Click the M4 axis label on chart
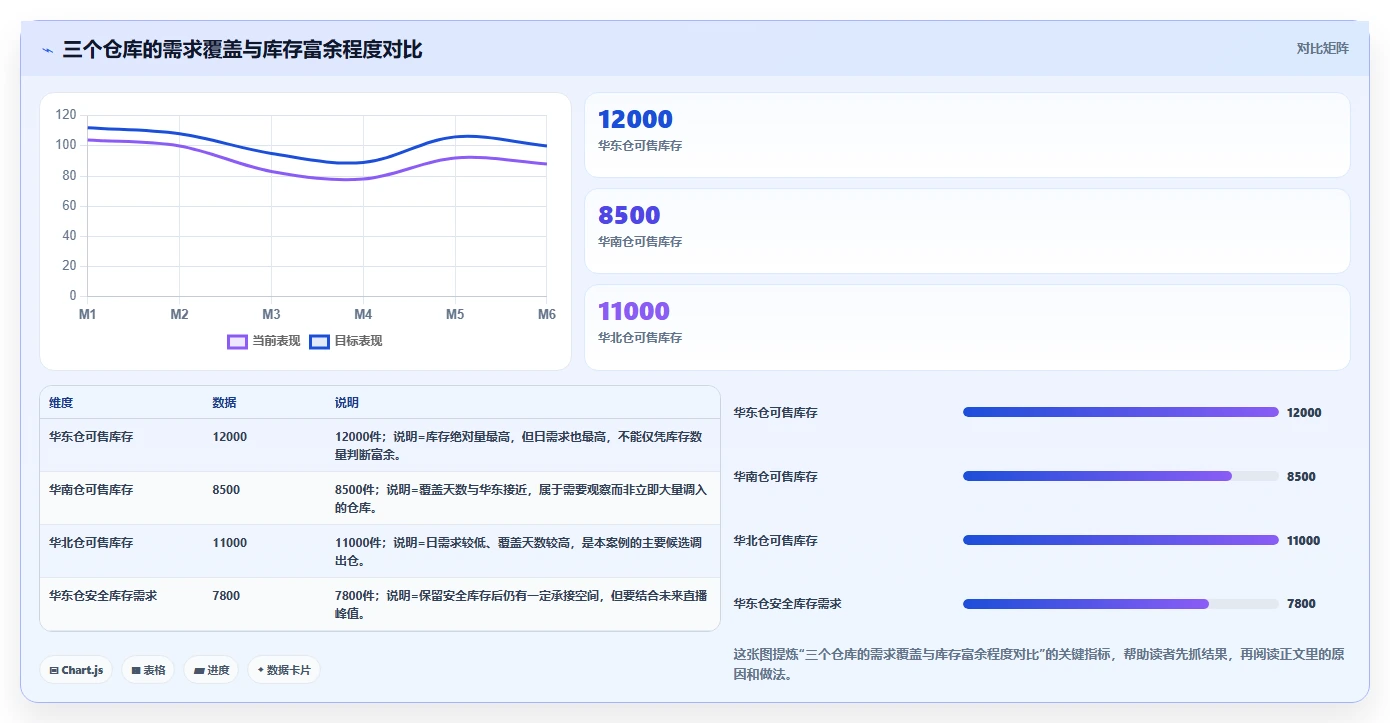This screenshot has height=723, width=1390. coord(363,314)
